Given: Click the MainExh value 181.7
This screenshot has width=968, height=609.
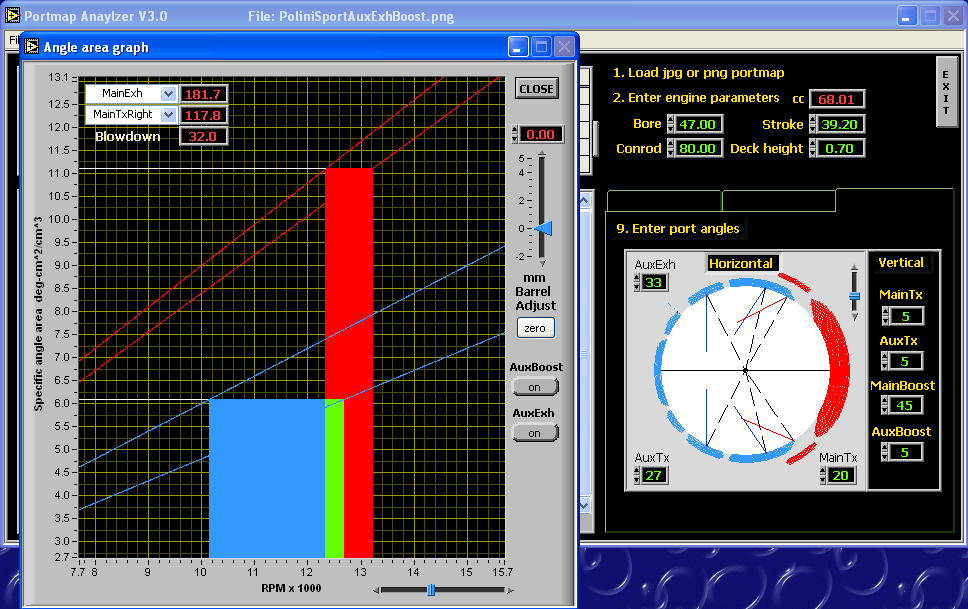Looking at the screenshot, I should (x=203, y=94).
